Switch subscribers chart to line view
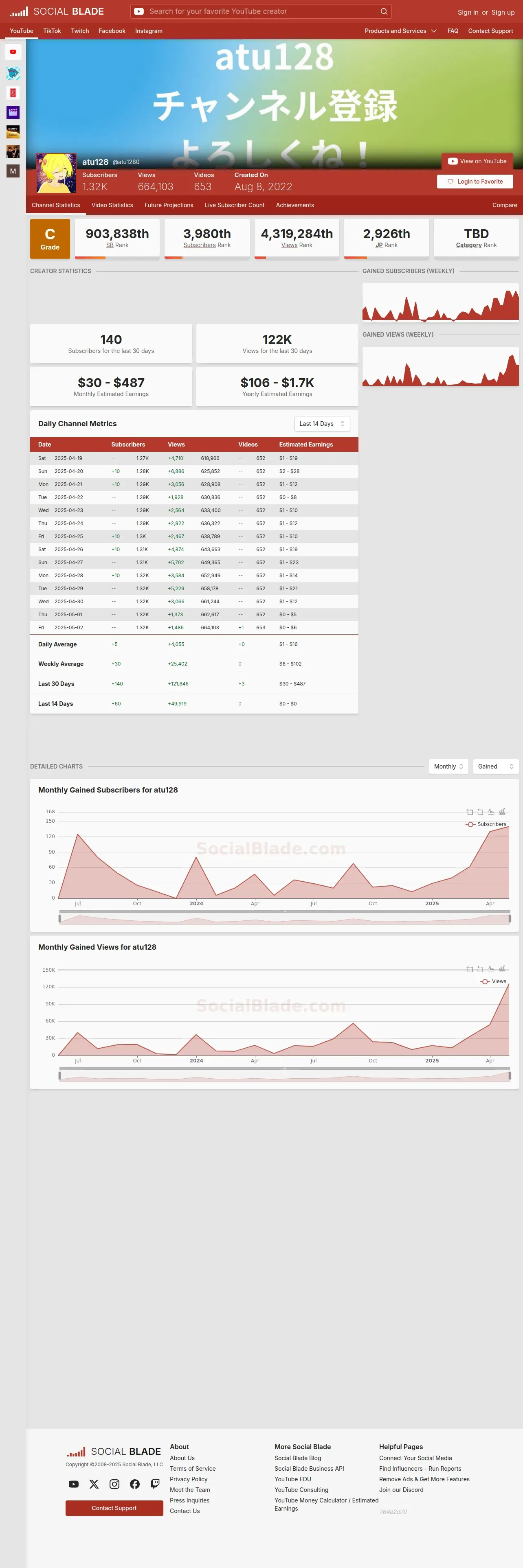The image size is (523, 1568). (491, 811)
